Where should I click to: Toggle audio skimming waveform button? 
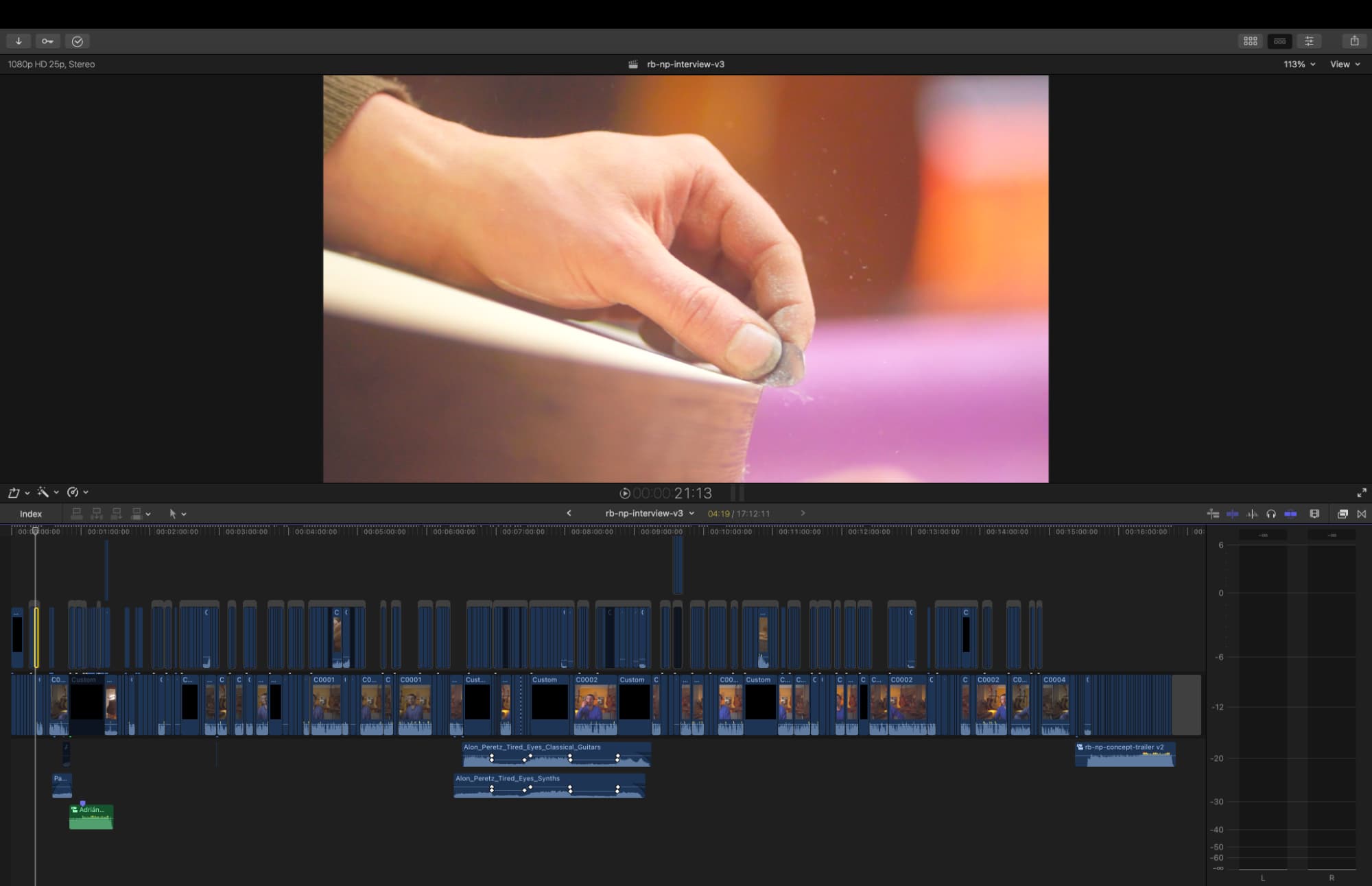(x=1252, y=514)
